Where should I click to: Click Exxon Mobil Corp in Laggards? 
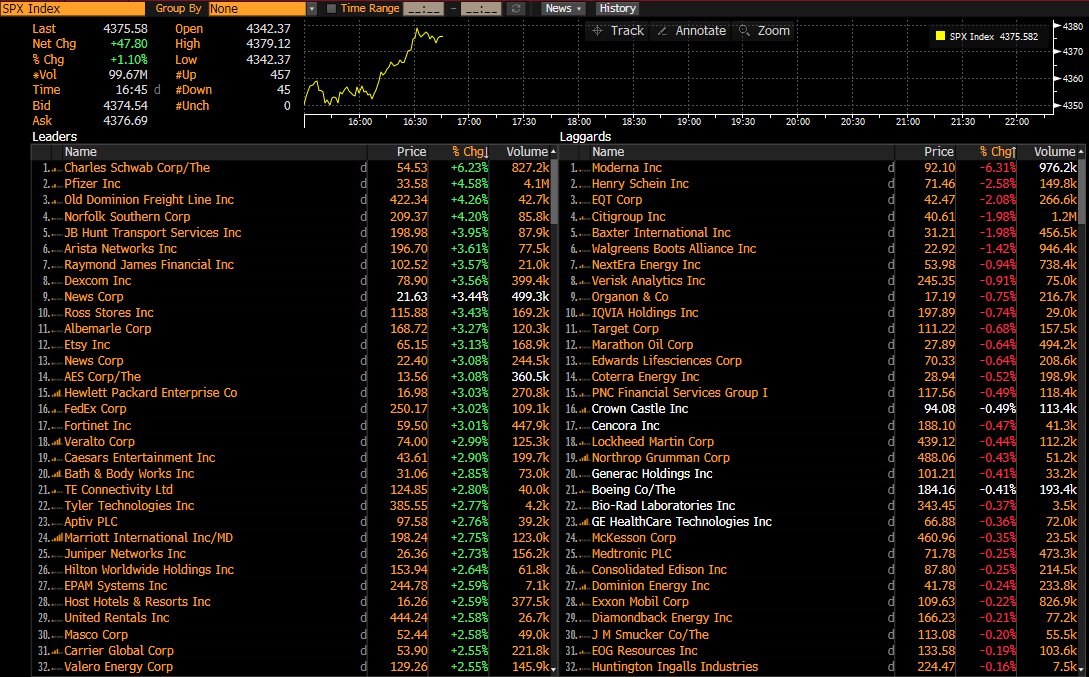tap(640, 601)
